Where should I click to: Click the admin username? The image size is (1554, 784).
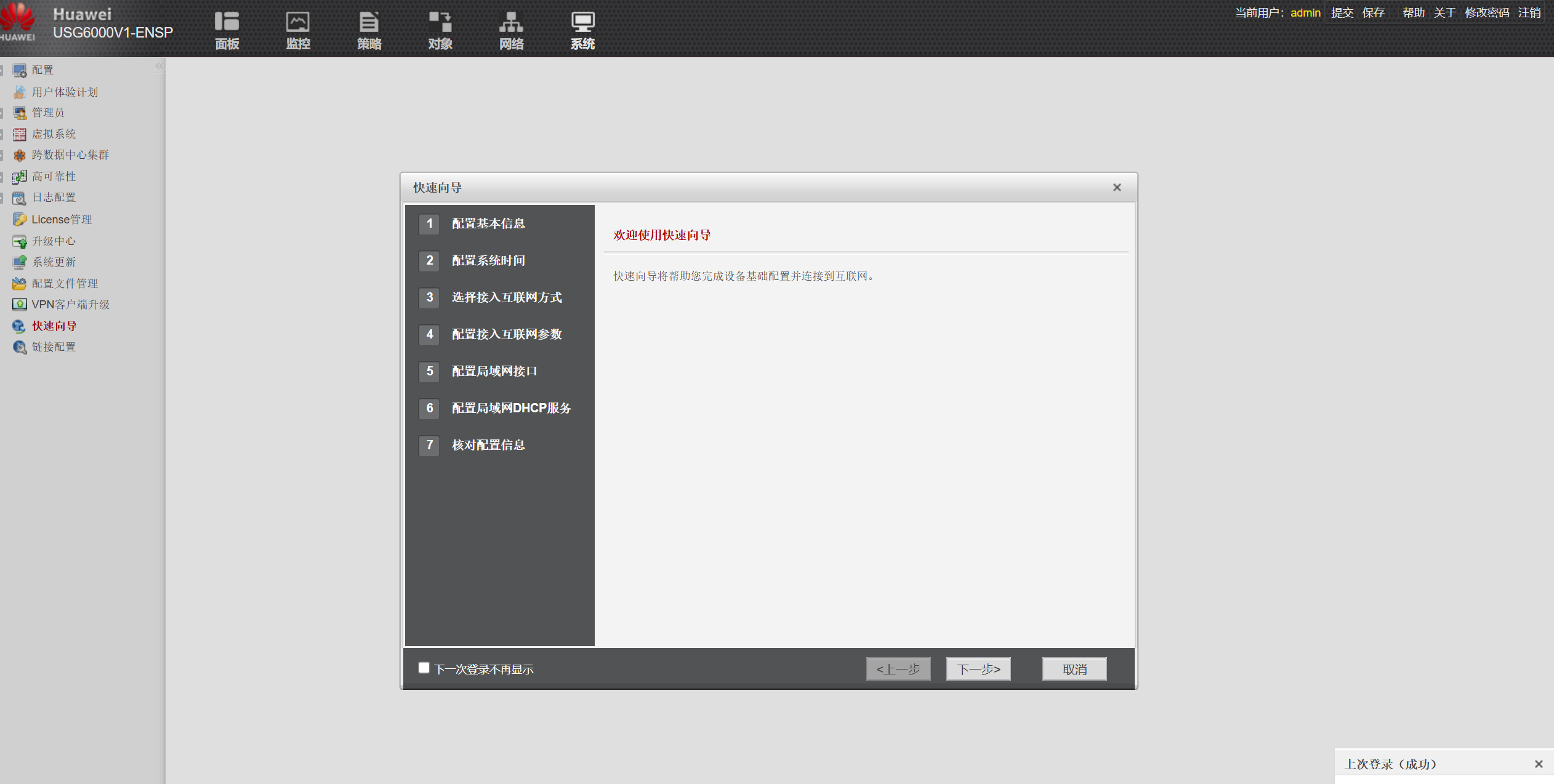click(x=1305, y=13)
